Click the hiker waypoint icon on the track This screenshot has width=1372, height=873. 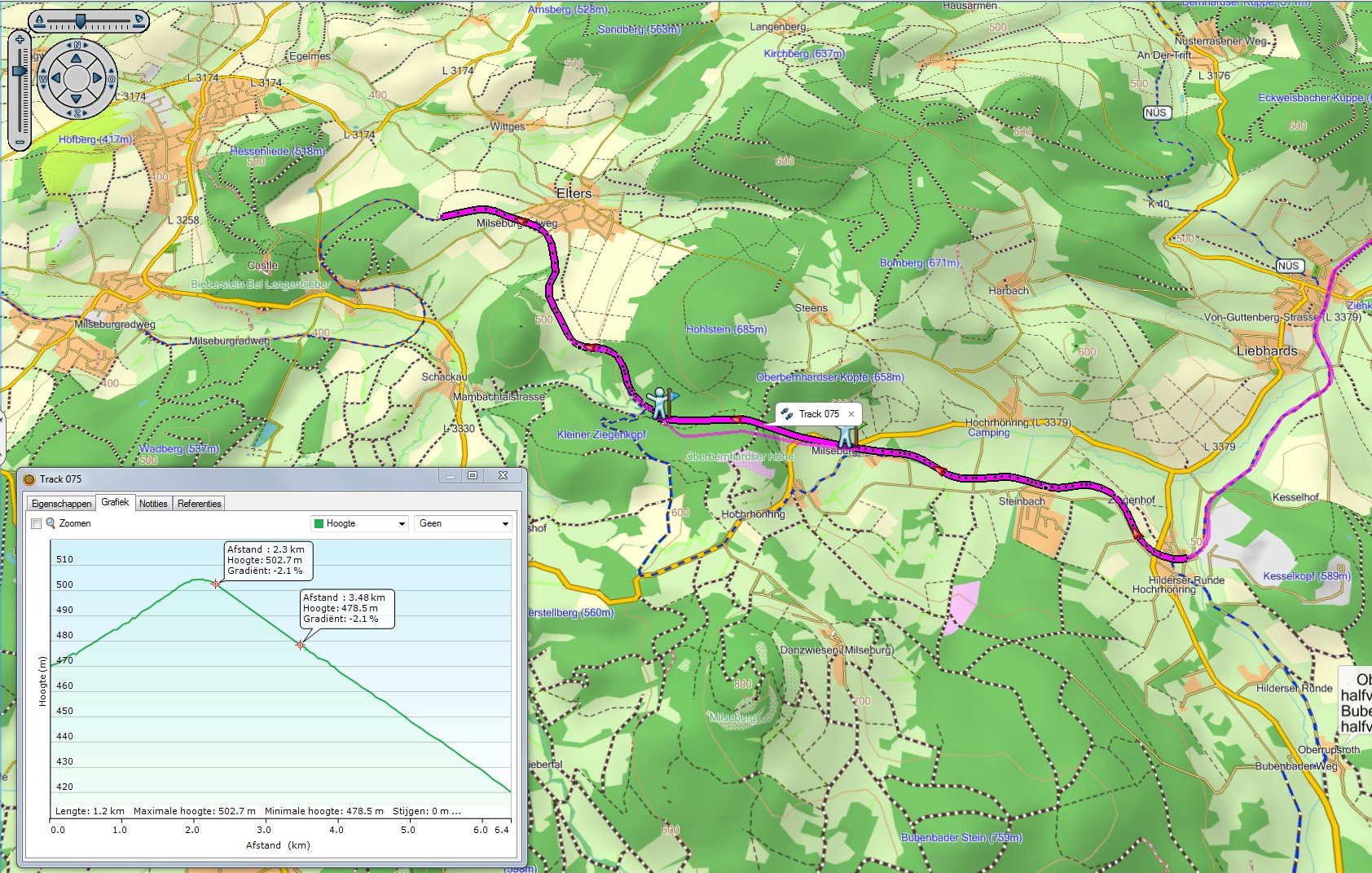(658, 403)
